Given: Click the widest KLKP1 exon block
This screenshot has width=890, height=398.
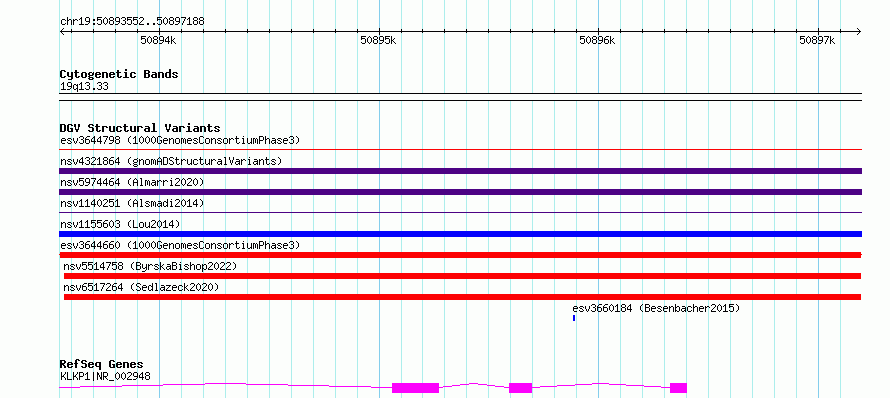Looking at the screenshot, I should (415, 388).
